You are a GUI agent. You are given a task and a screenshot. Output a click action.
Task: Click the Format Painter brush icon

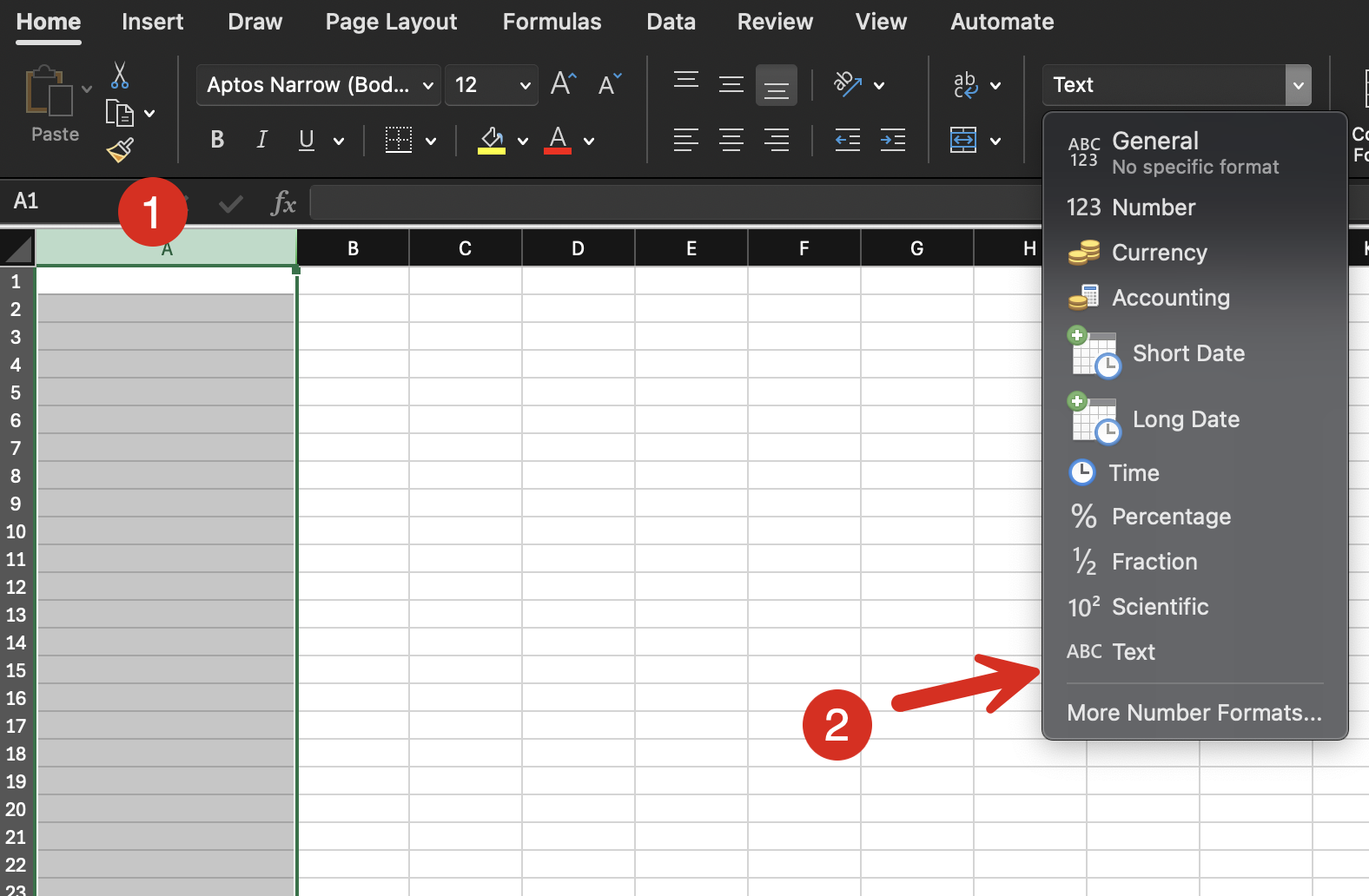(x=120, y=150)
